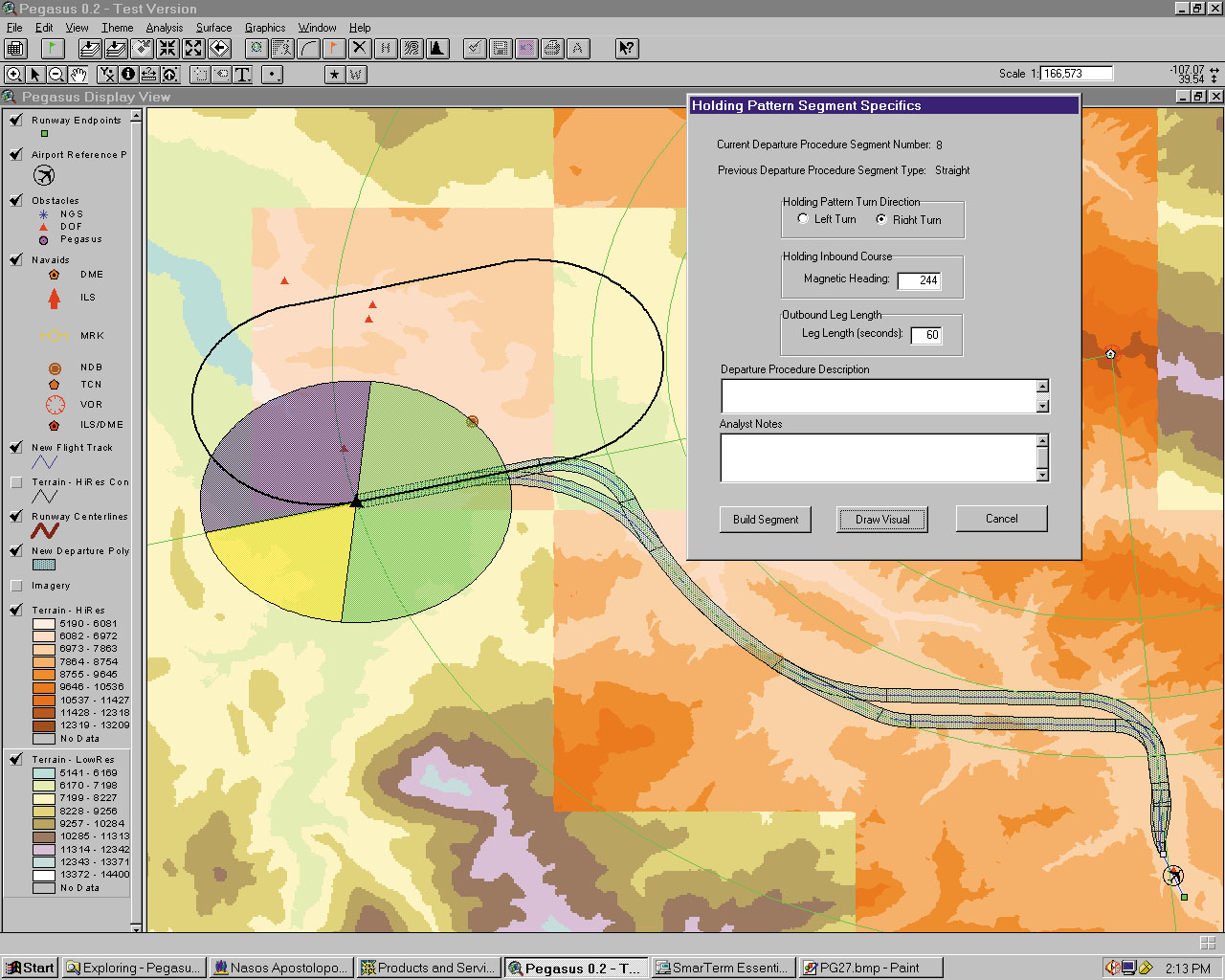1225x980 pixels.
Task: Click the H holding pattern icon
Action: click(x=386, y=48)
